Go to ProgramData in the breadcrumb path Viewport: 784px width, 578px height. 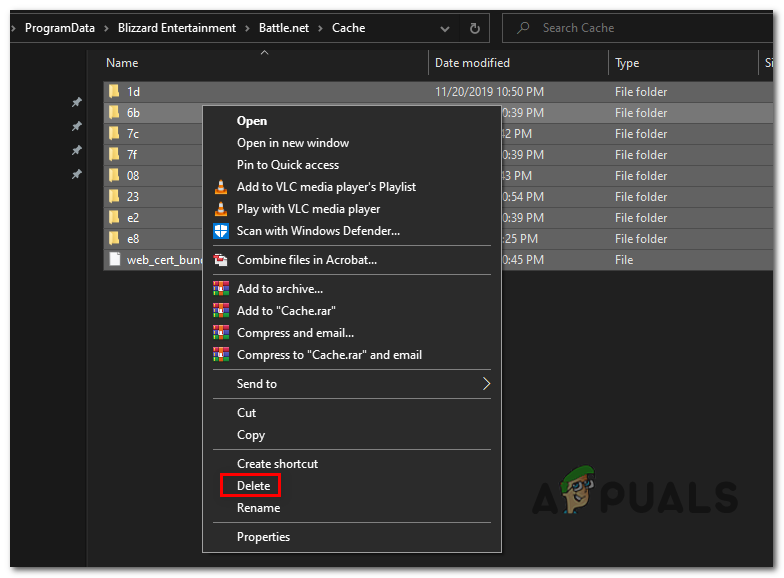pos(60,28)
